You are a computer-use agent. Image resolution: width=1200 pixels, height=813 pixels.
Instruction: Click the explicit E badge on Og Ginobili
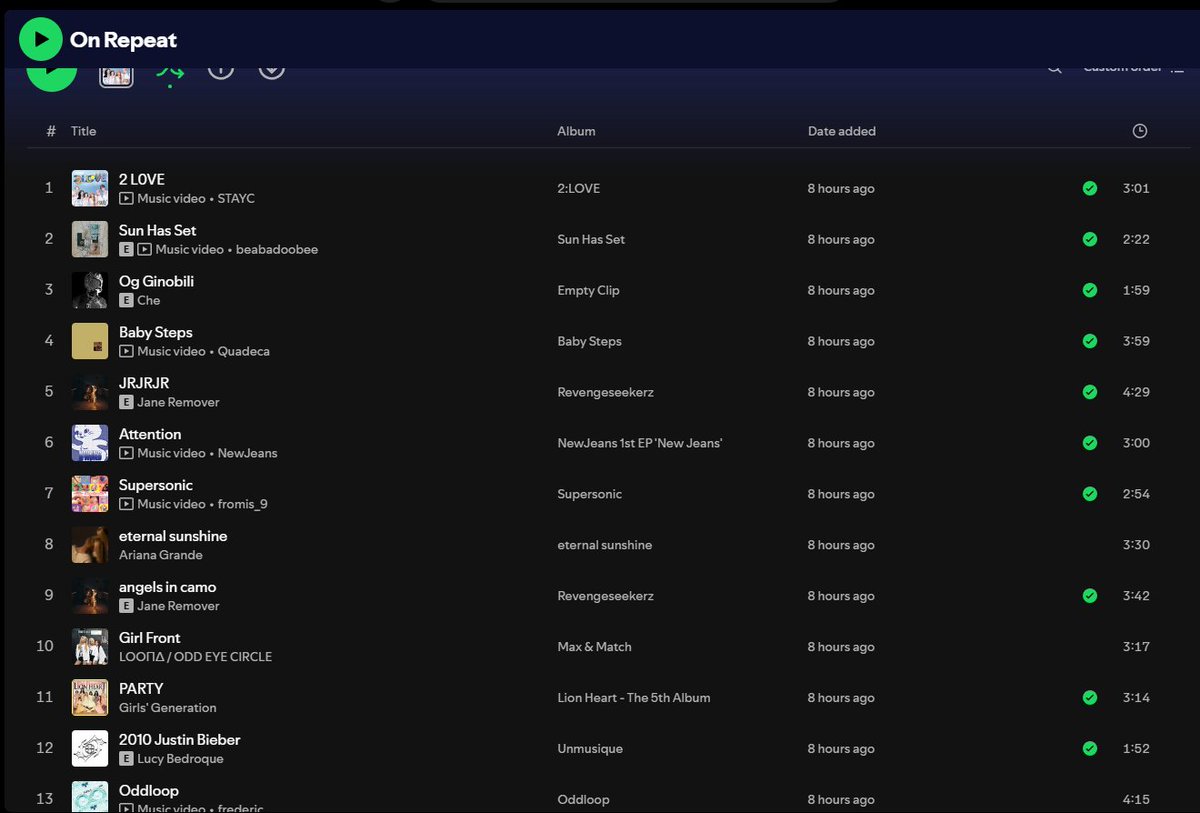pos(126,301)
